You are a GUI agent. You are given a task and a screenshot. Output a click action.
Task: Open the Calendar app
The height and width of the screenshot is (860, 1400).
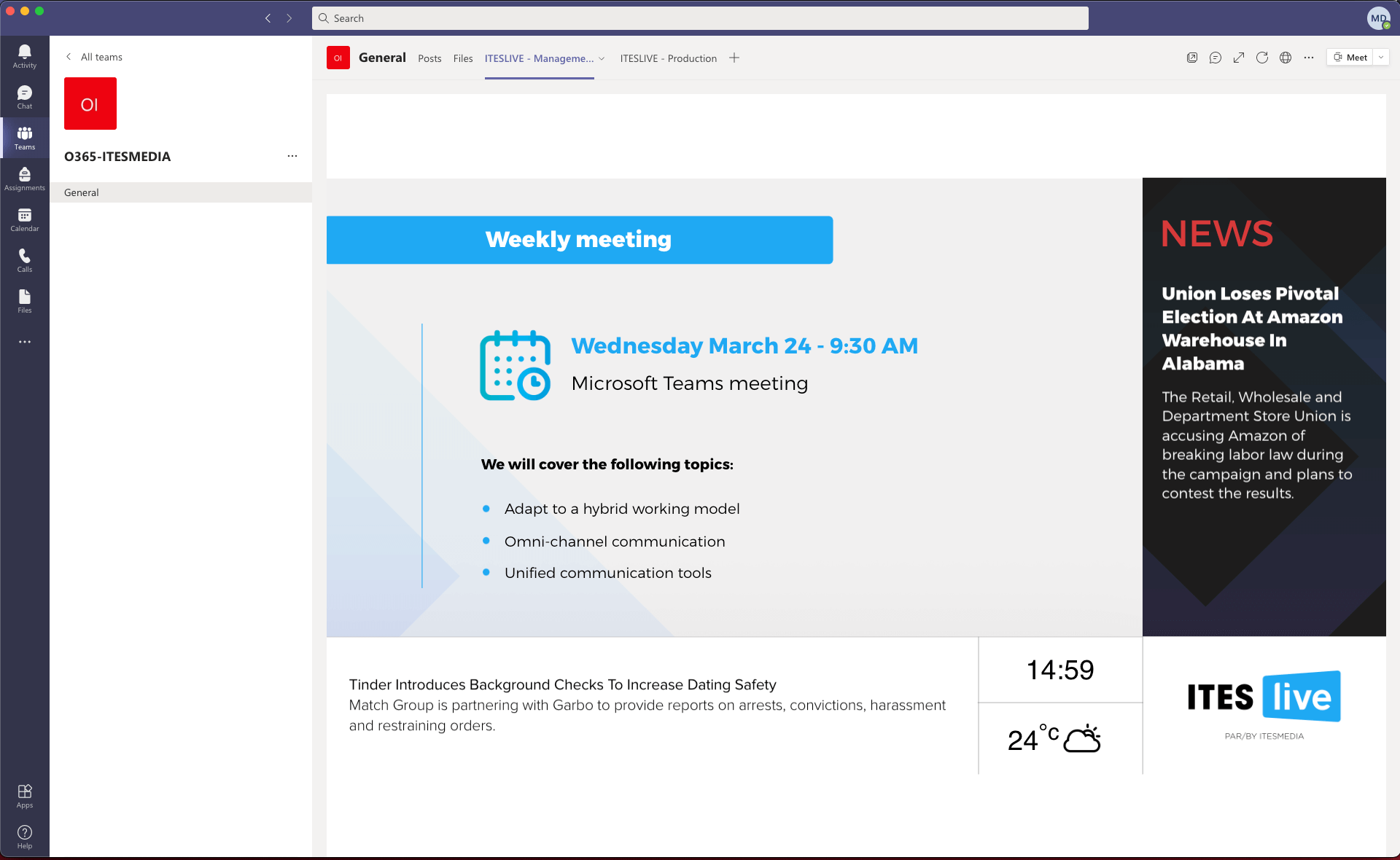(25, 219)
